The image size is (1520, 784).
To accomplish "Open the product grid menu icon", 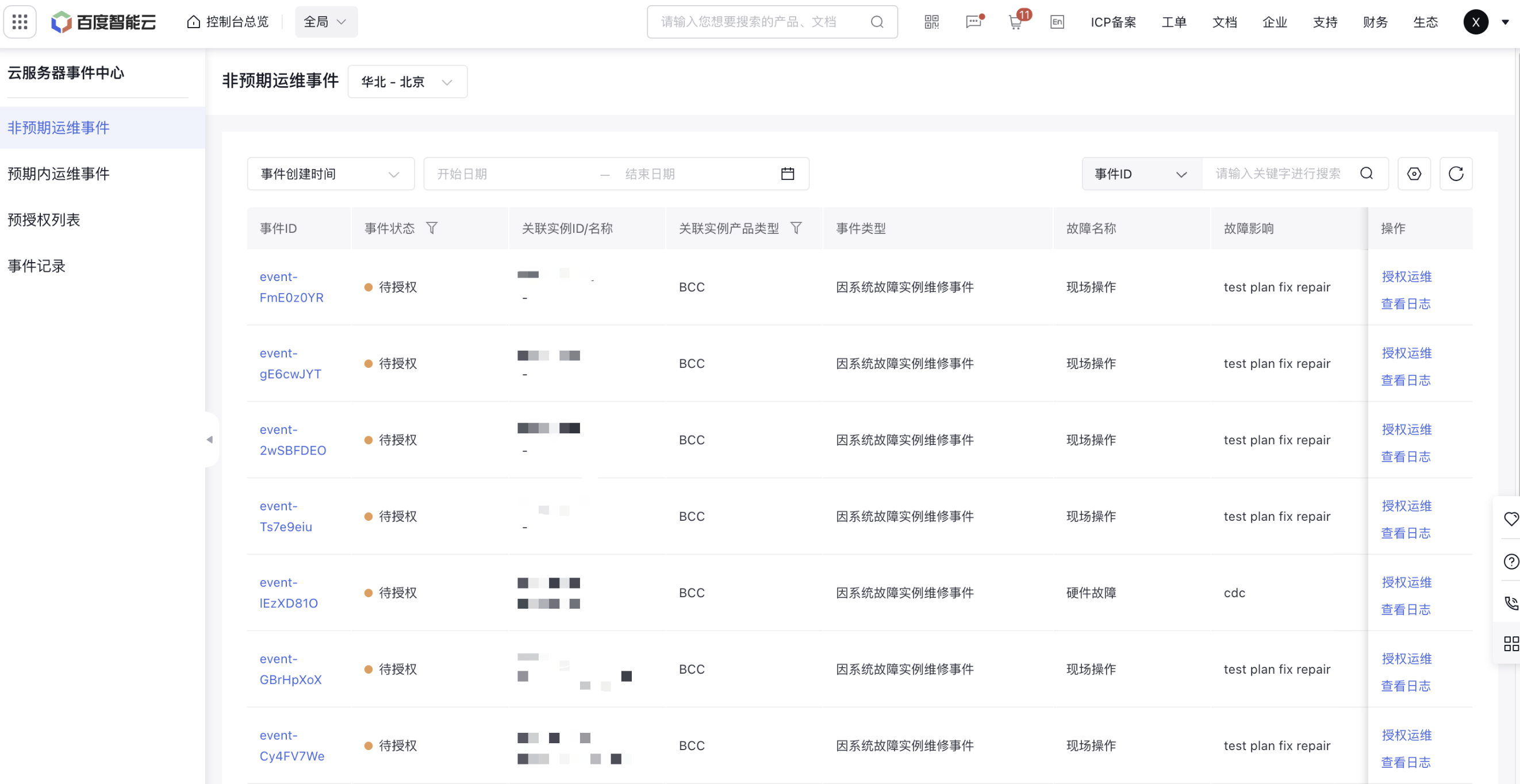I will click(20, 22).
